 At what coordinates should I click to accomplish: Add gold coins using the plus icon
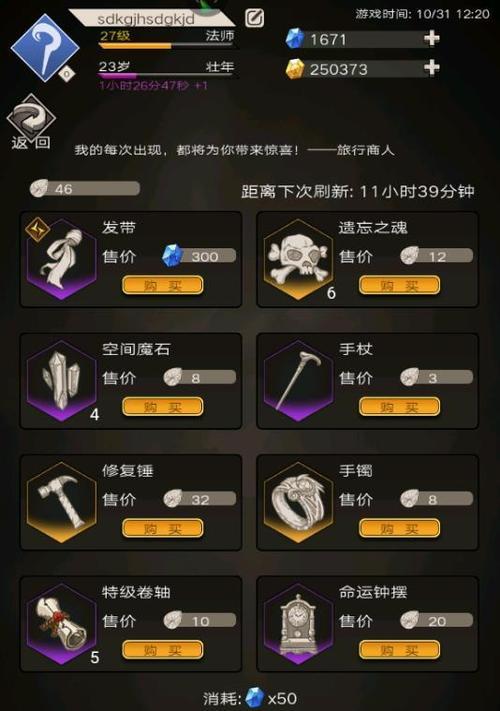pos(432,68)
